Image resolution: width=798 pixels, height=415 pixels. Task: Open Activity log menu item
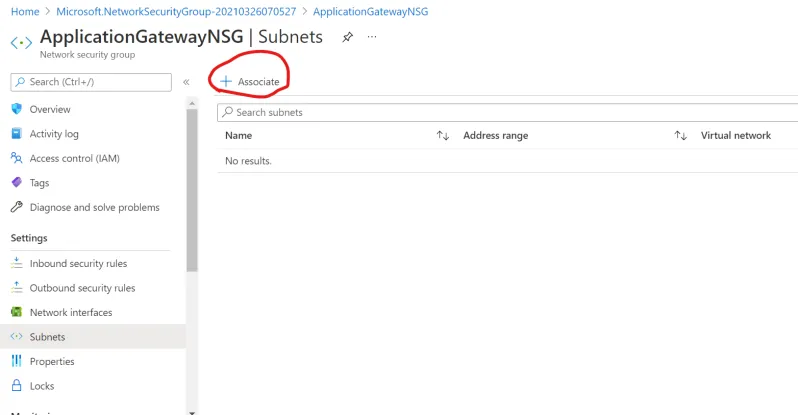pyautogui.click(x=54, y=133)
